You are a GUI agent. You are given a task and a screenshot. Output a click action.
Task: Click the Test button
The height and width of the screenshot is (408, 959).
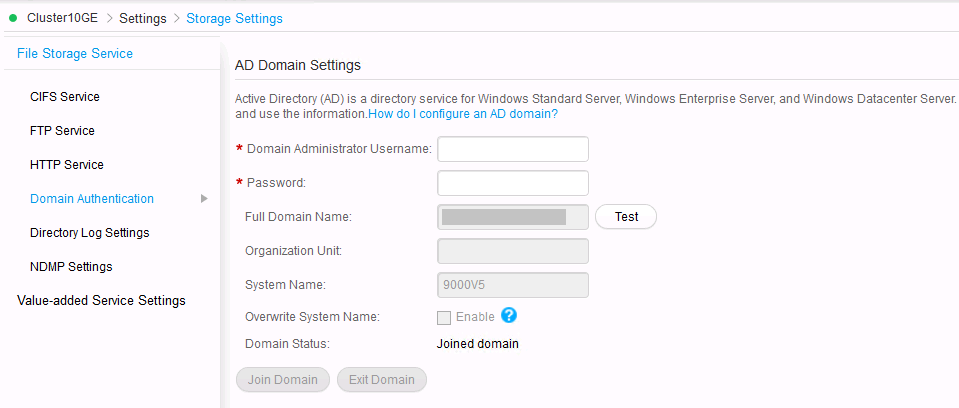pos(626,217)
